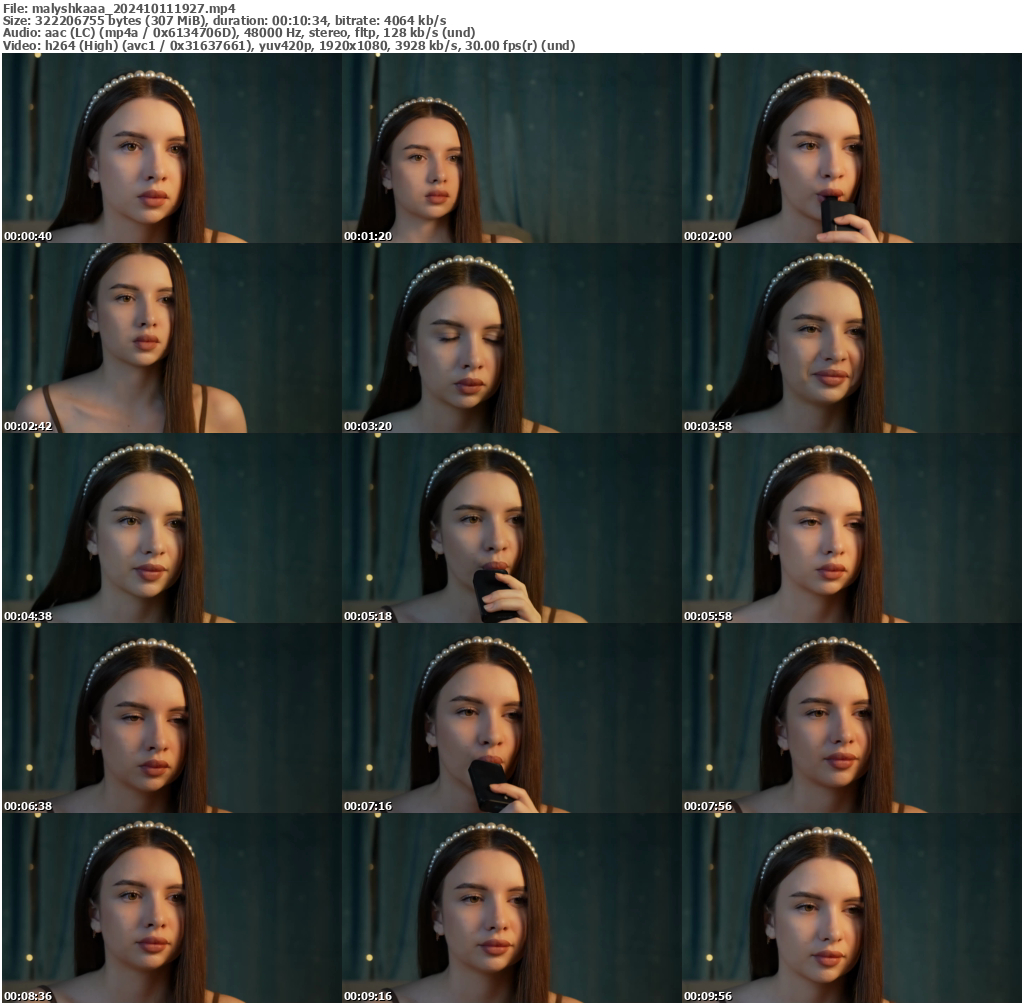Click the file name text in the header

(x=133, y=7)
